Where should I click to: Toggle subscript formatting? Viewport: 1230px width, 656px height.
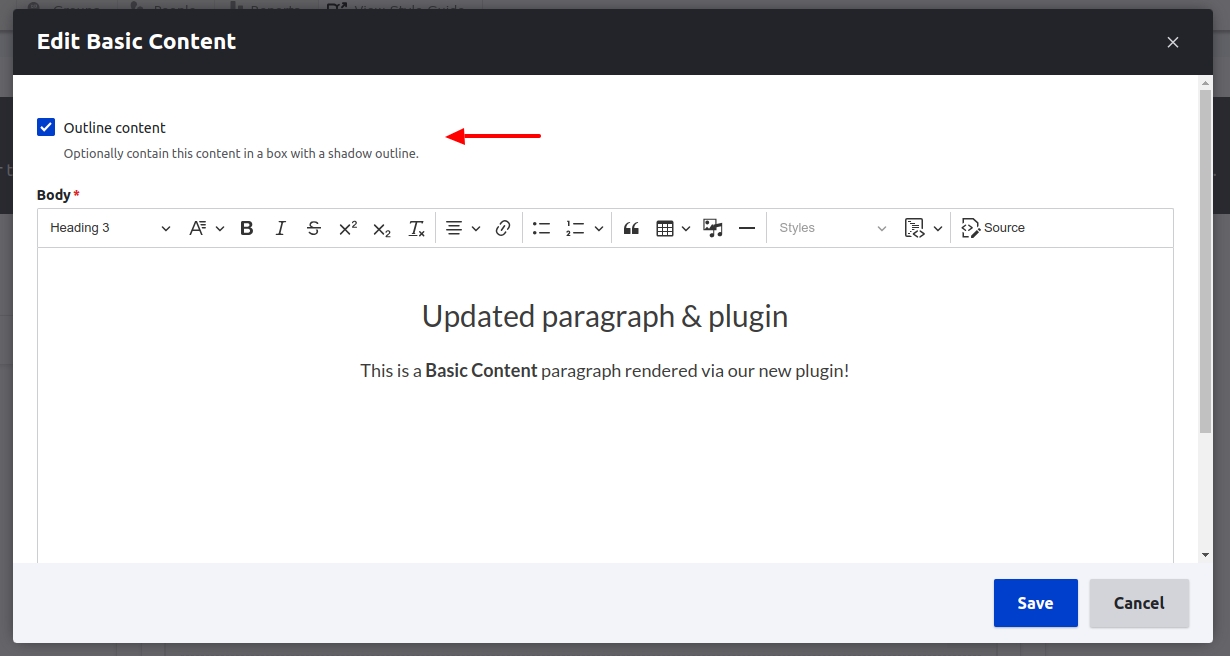[x=381, y=227]
